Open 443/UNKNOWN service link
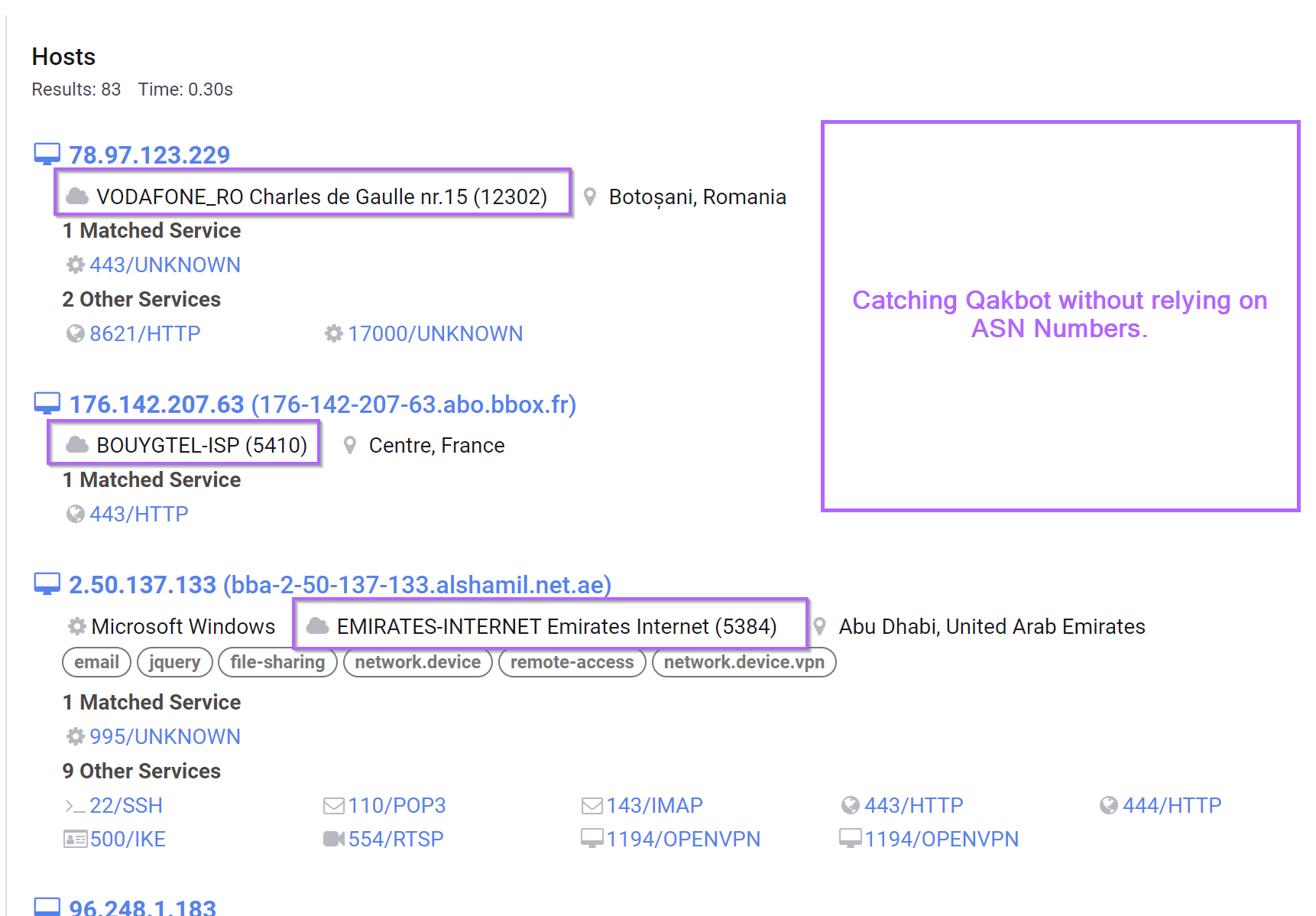 (x=165, y=265)
